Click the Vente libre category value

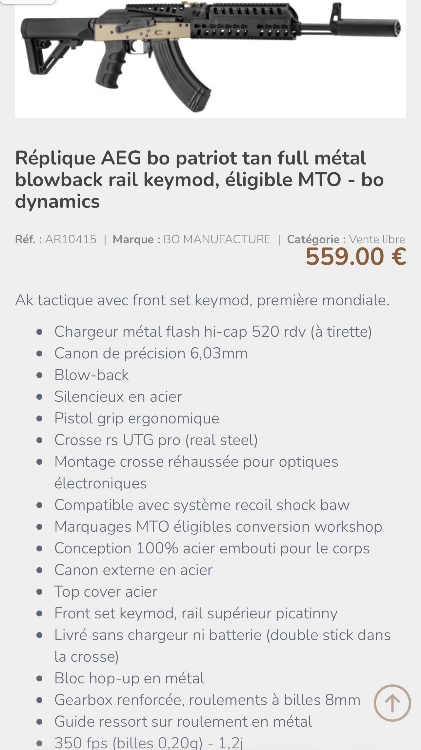pyautogui.click(x=377, y=239)
